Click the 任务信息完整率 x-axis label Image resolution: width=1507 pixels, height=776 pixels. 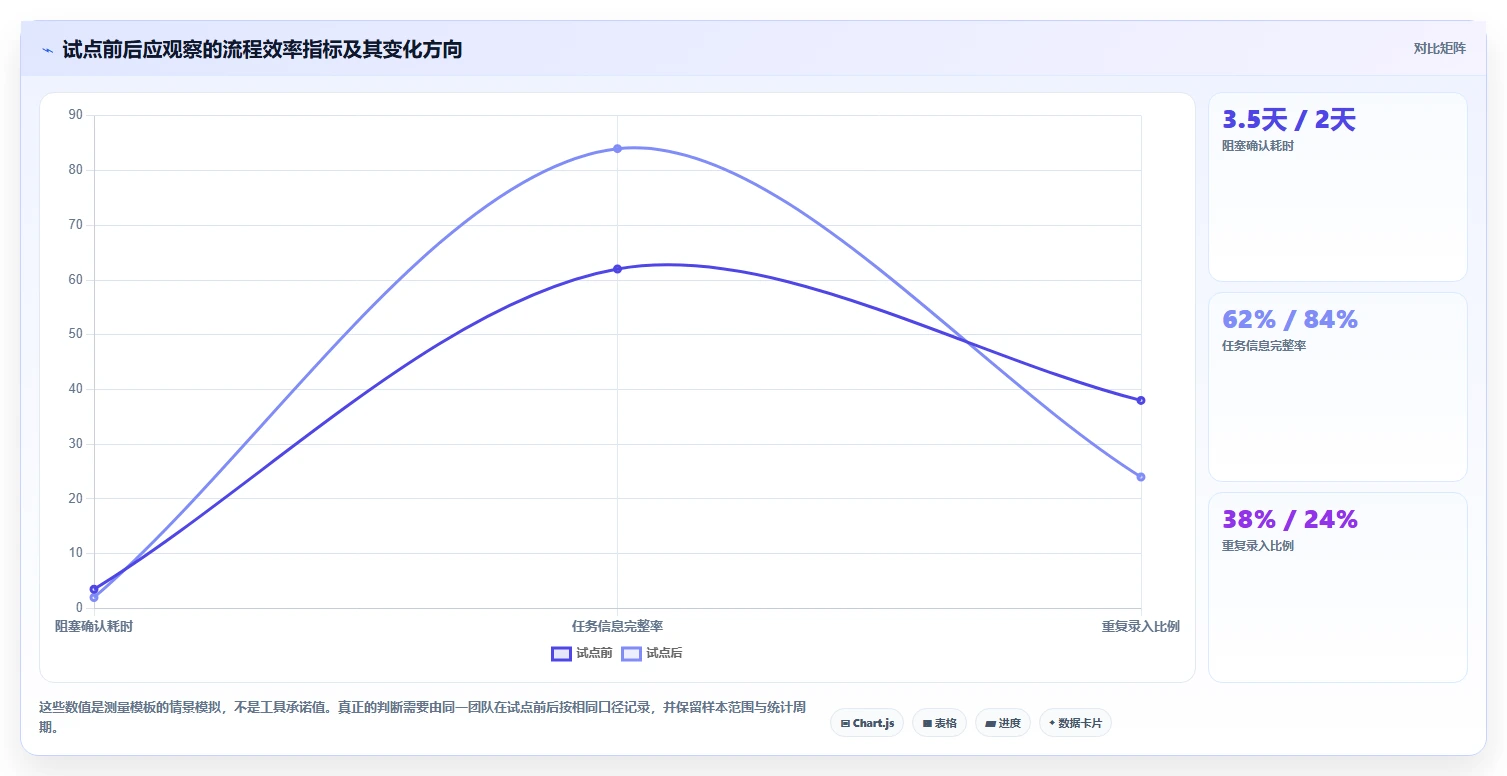click(x=617, y=627)
